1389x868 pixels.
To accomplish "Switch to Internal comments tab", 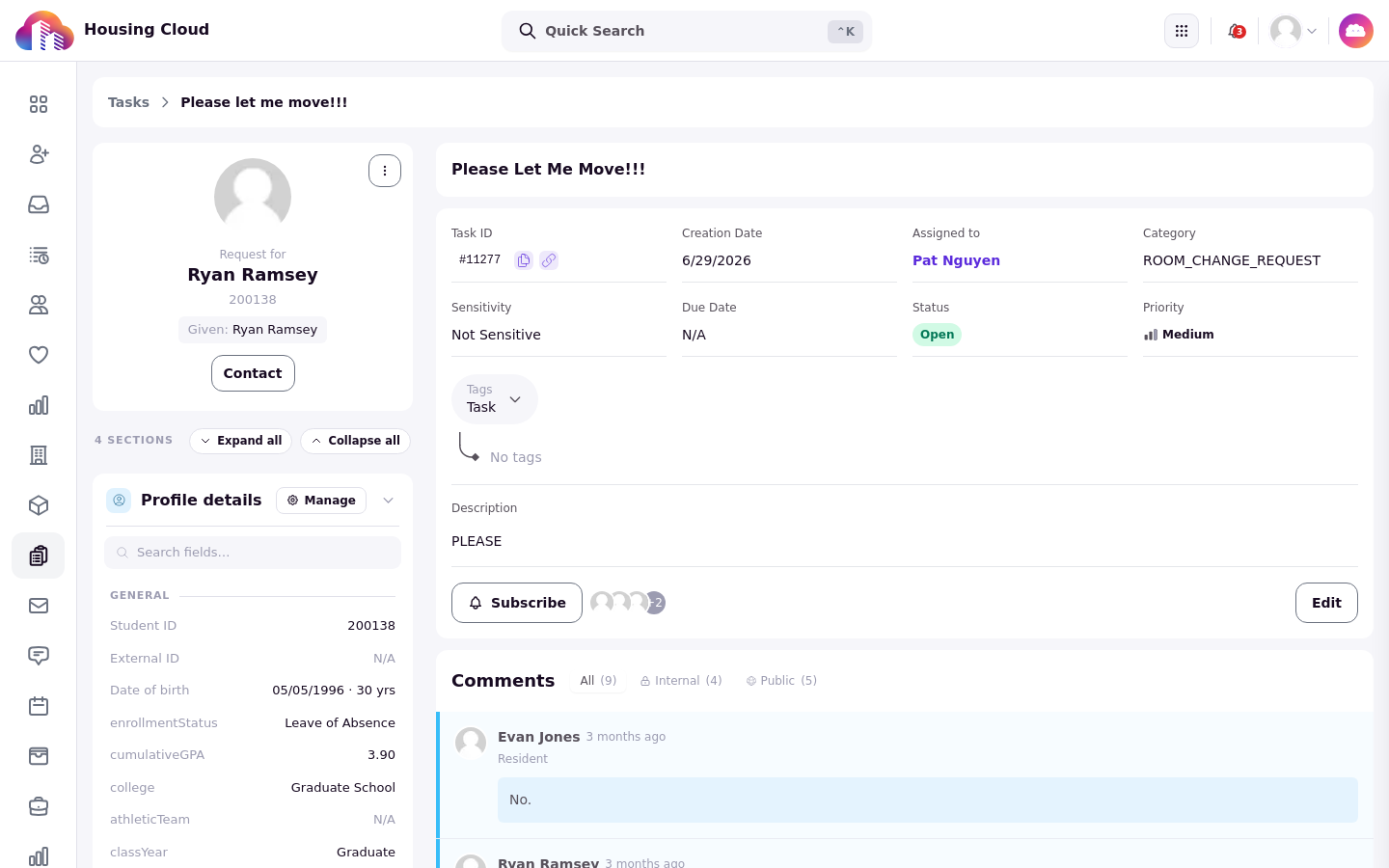I will (681, 681).
